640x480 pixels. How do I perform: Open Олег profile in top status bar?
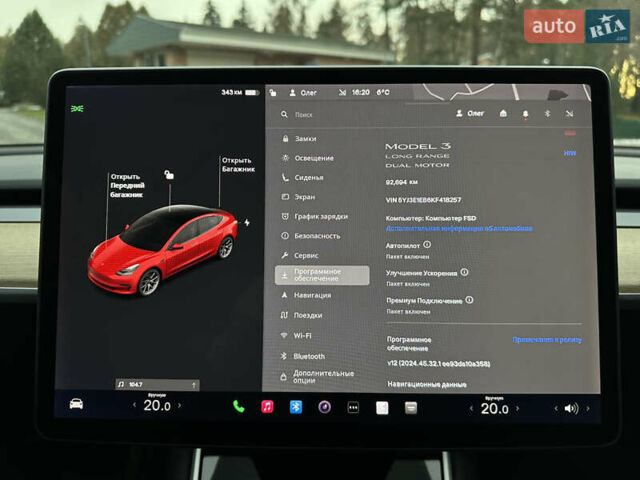tap(303, 93)
